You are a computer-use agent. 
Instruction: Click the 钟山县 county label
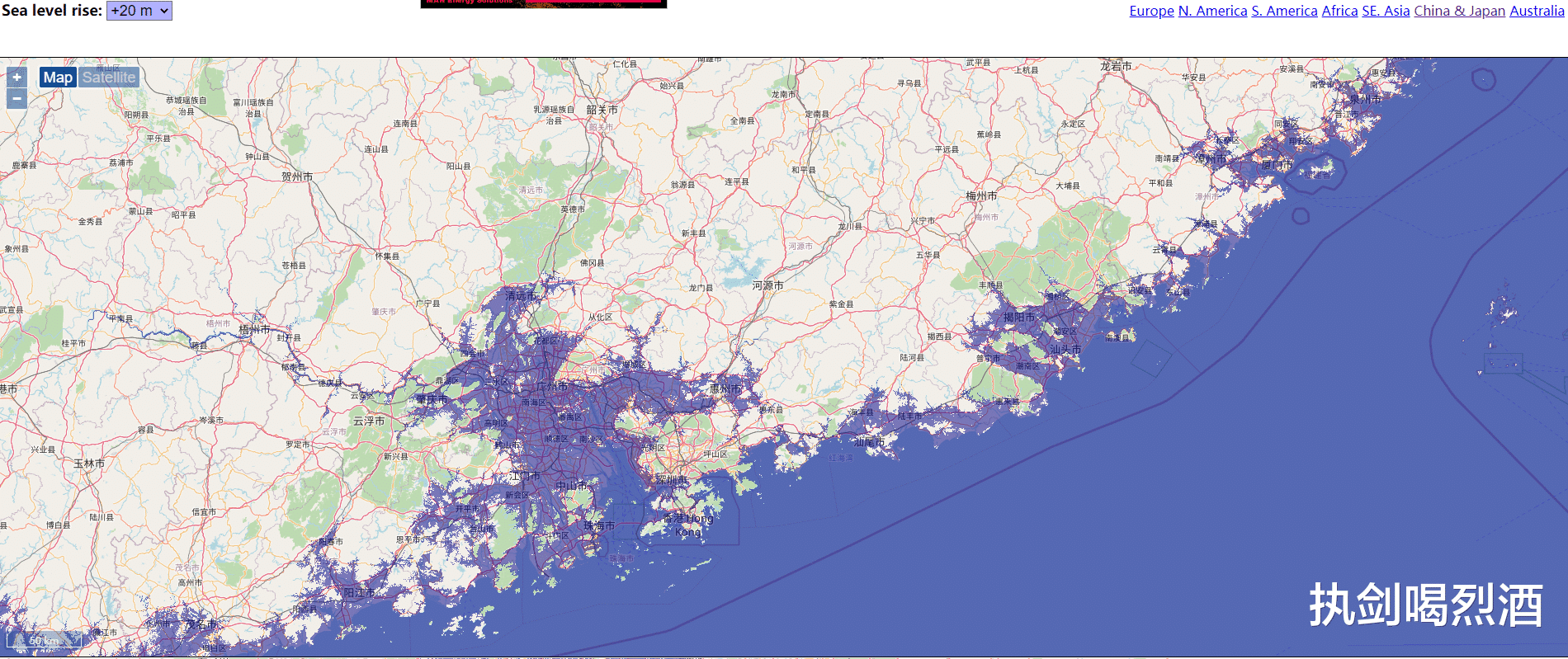[x=257, y=157]
